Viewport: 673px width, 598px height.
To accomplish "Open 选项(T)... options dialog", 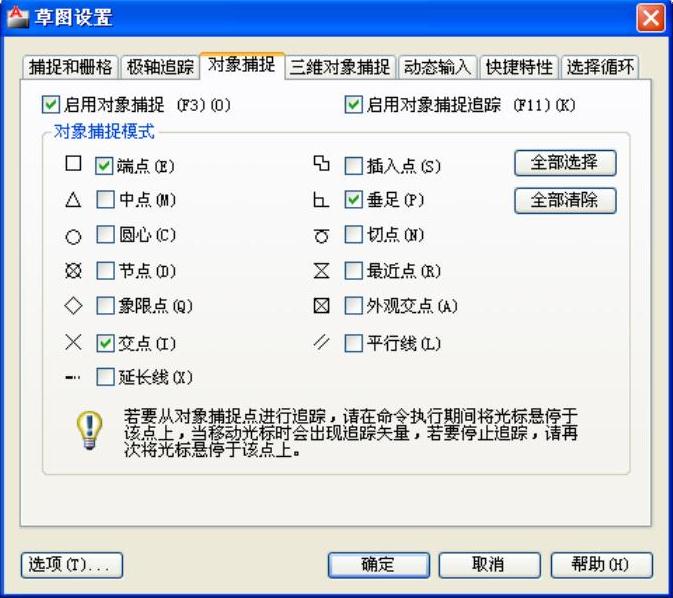I will coord(72,565).
